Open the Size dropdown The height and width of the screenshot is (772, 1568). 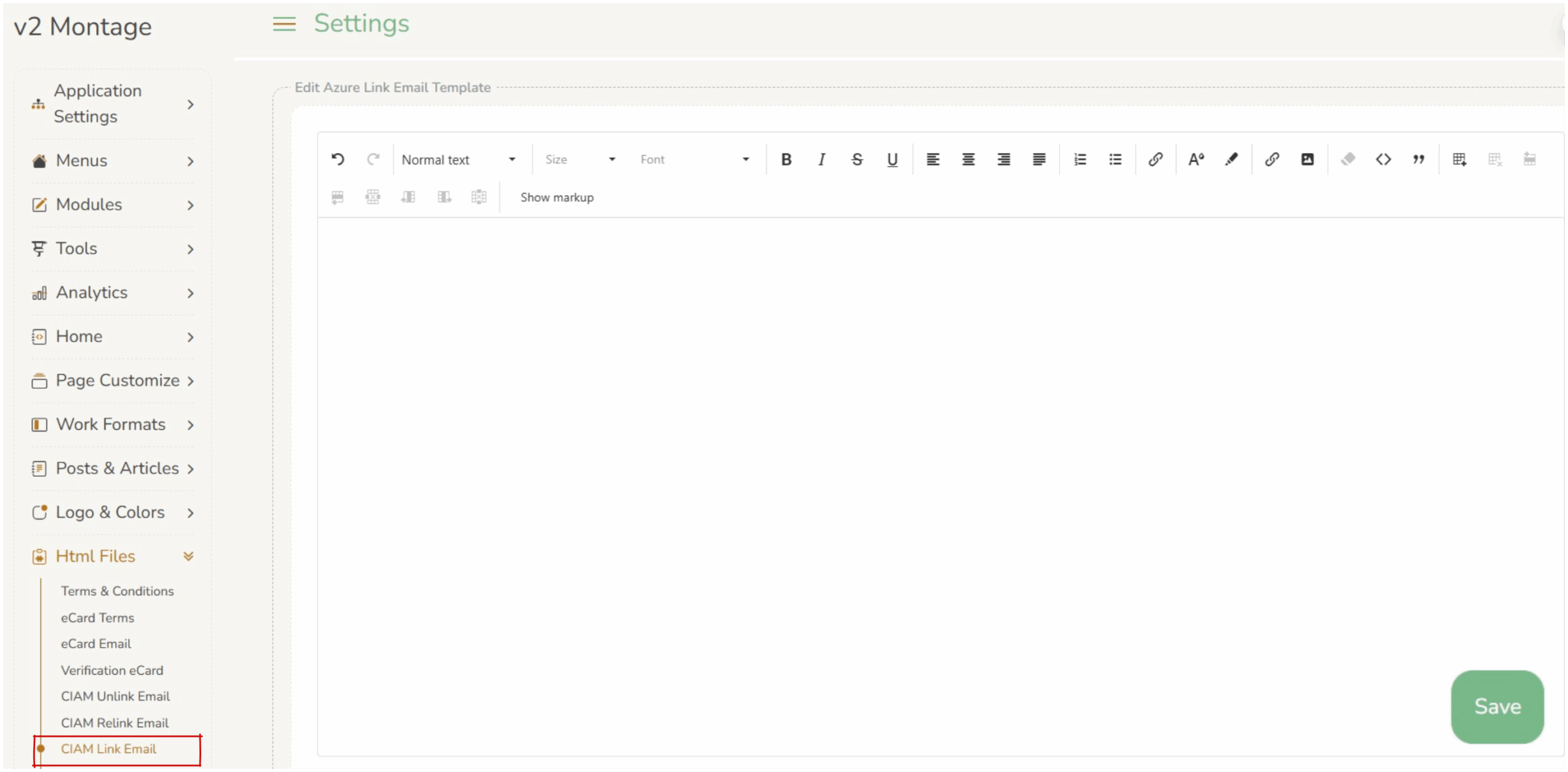(x=579, y=160)
